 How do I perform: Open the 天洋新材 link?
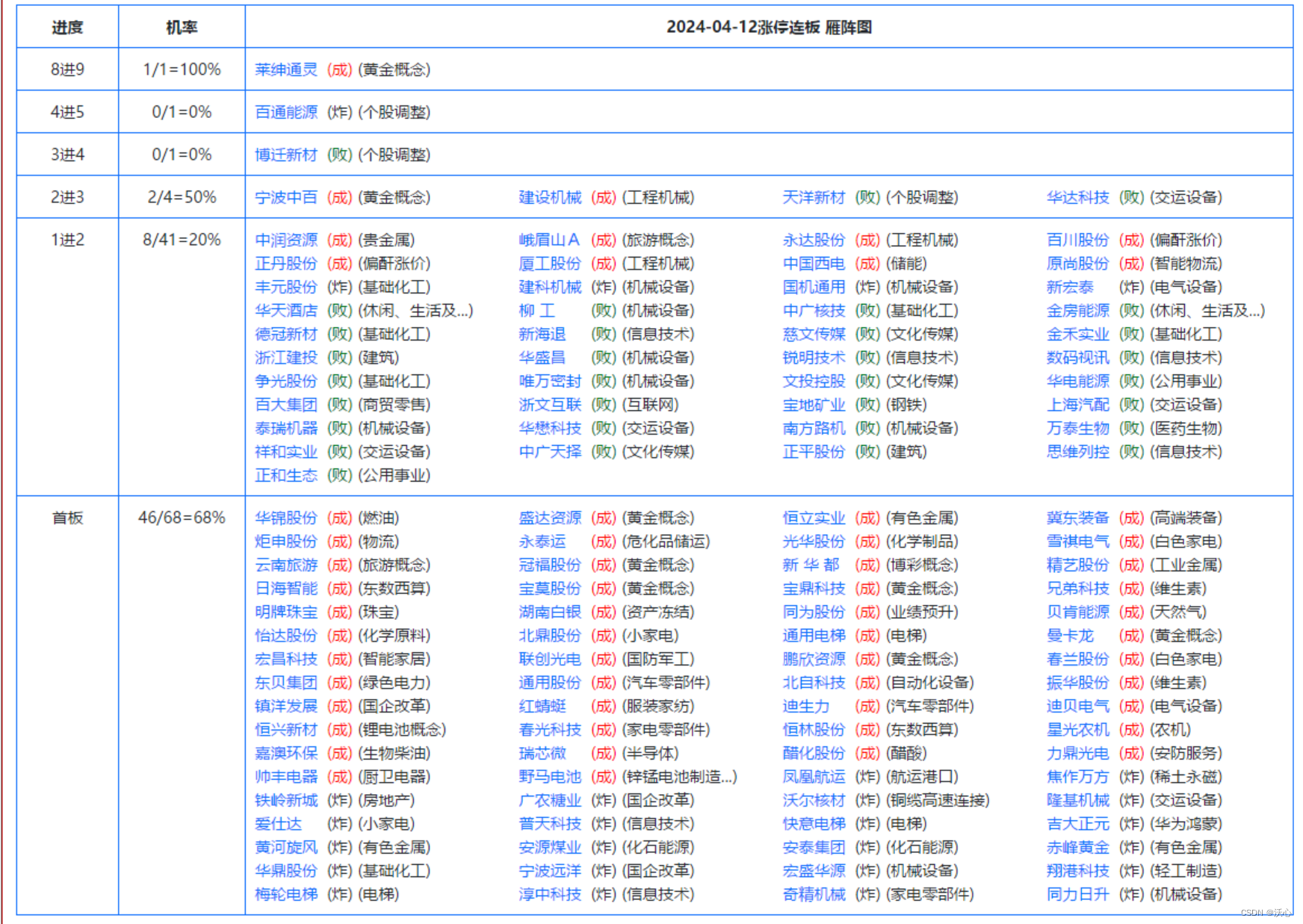(814, 197)
